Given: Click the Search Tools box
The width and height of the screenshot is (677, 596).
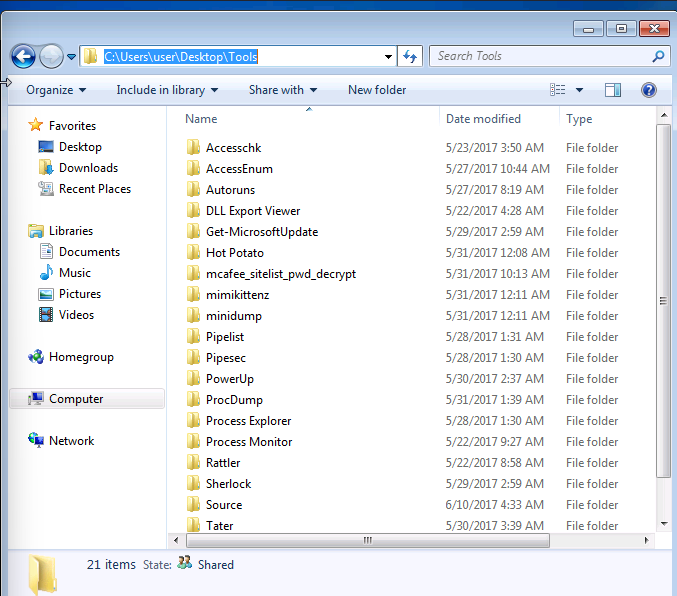Looking at the screenshot, I should click(x=549, y=56).
